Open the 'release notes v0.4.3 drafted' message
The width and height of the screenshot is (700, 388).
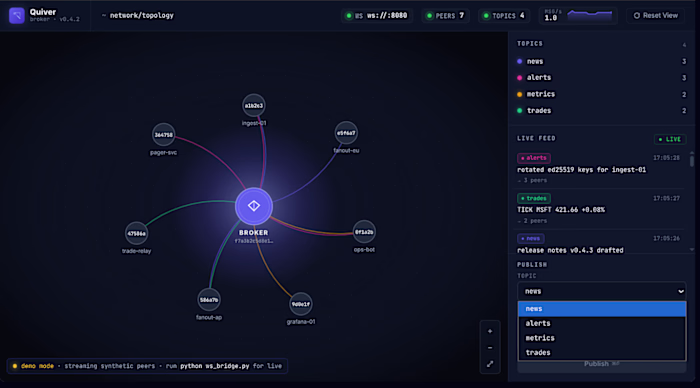pyautogui.click(x=570, y=250)
